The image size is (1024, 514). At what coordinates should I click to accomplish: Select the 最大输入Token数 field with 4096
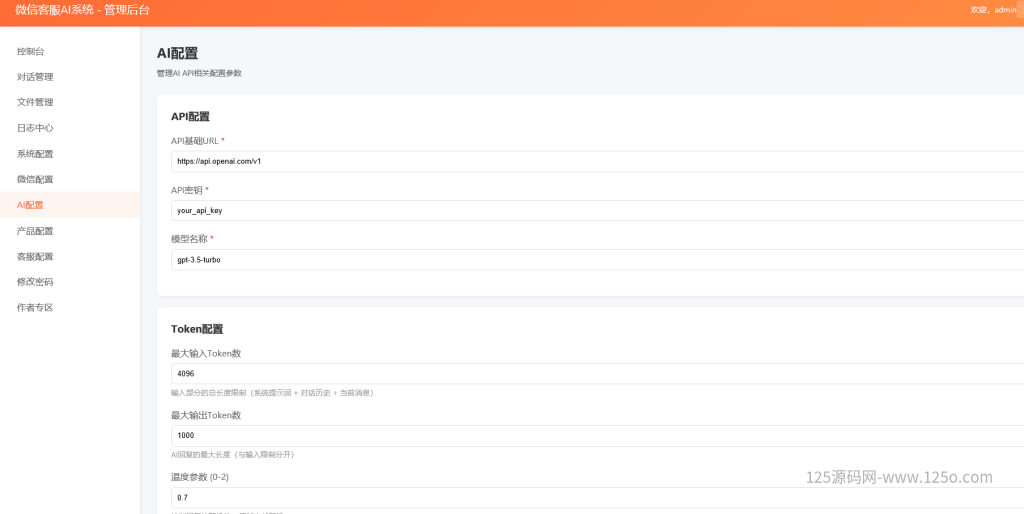coord(596,373)
